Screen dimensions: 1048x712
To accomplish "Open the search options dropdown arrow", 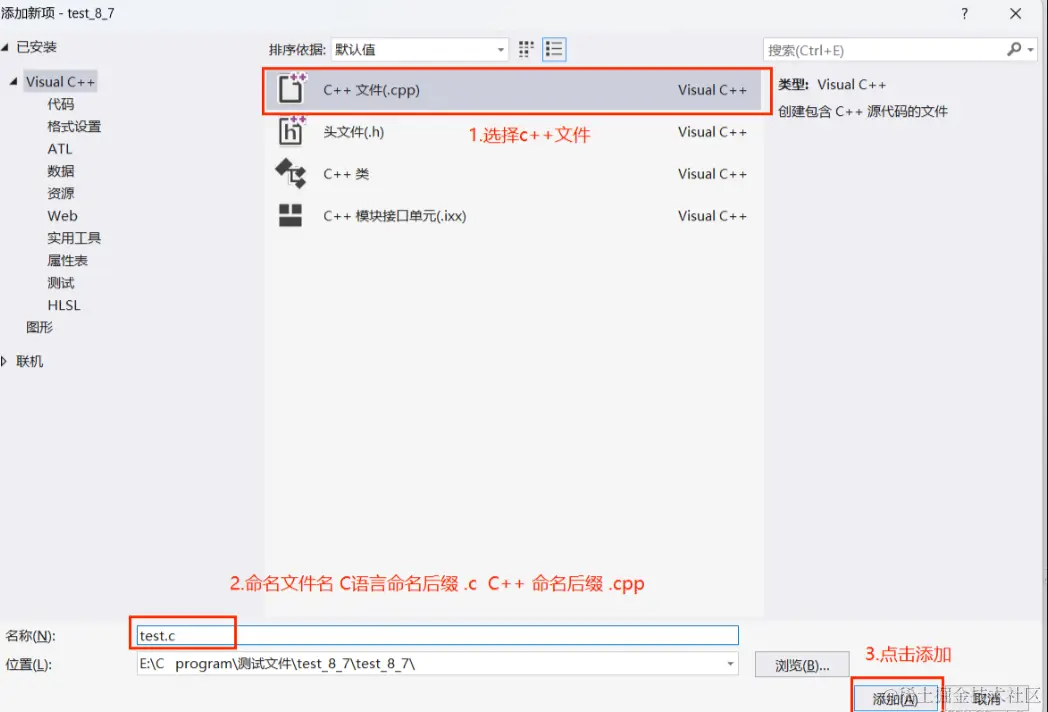I will [x=1031, y=50].
